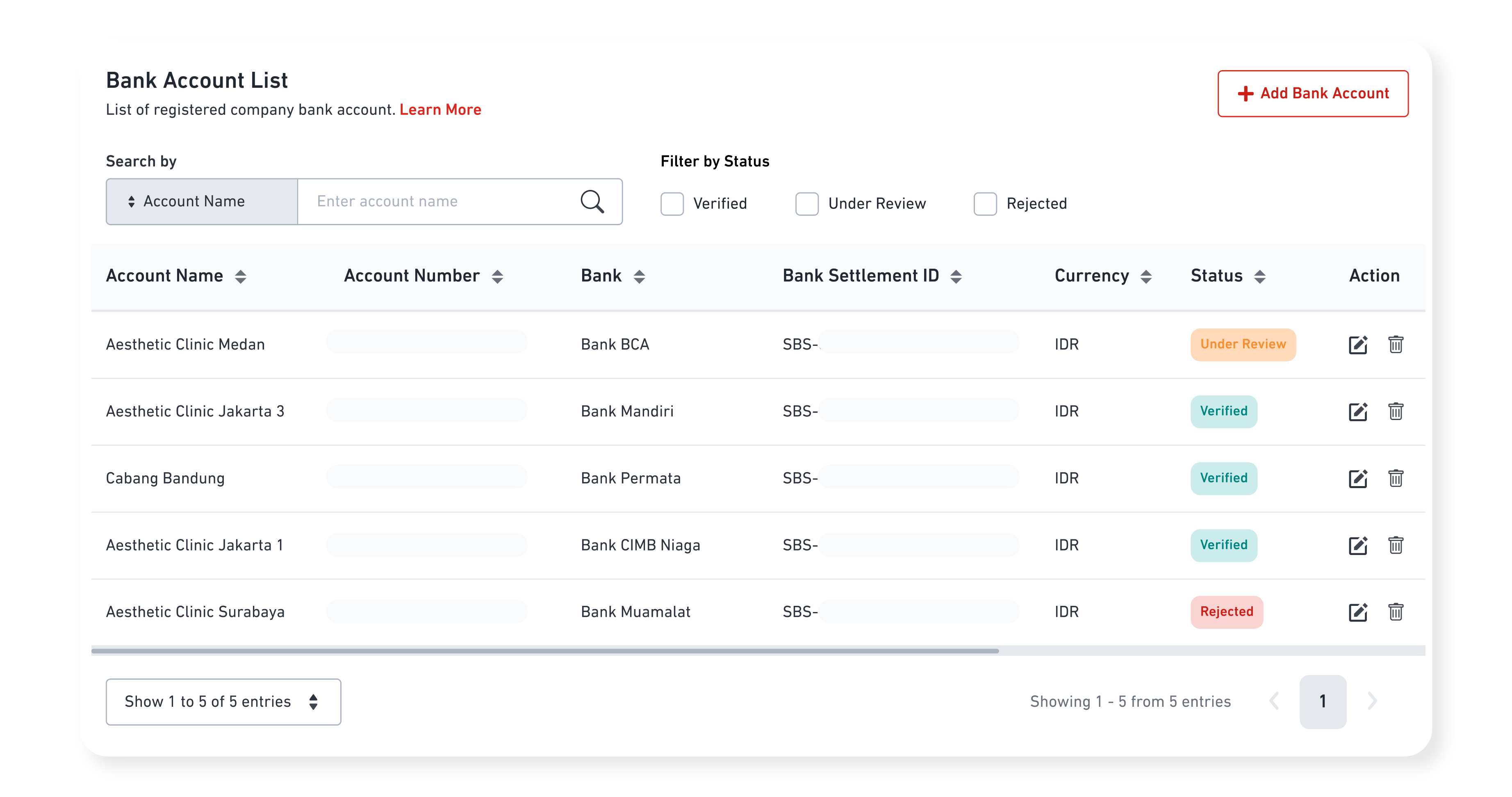Delete the Aesthetic Clinic Surabaya account

1395,612
